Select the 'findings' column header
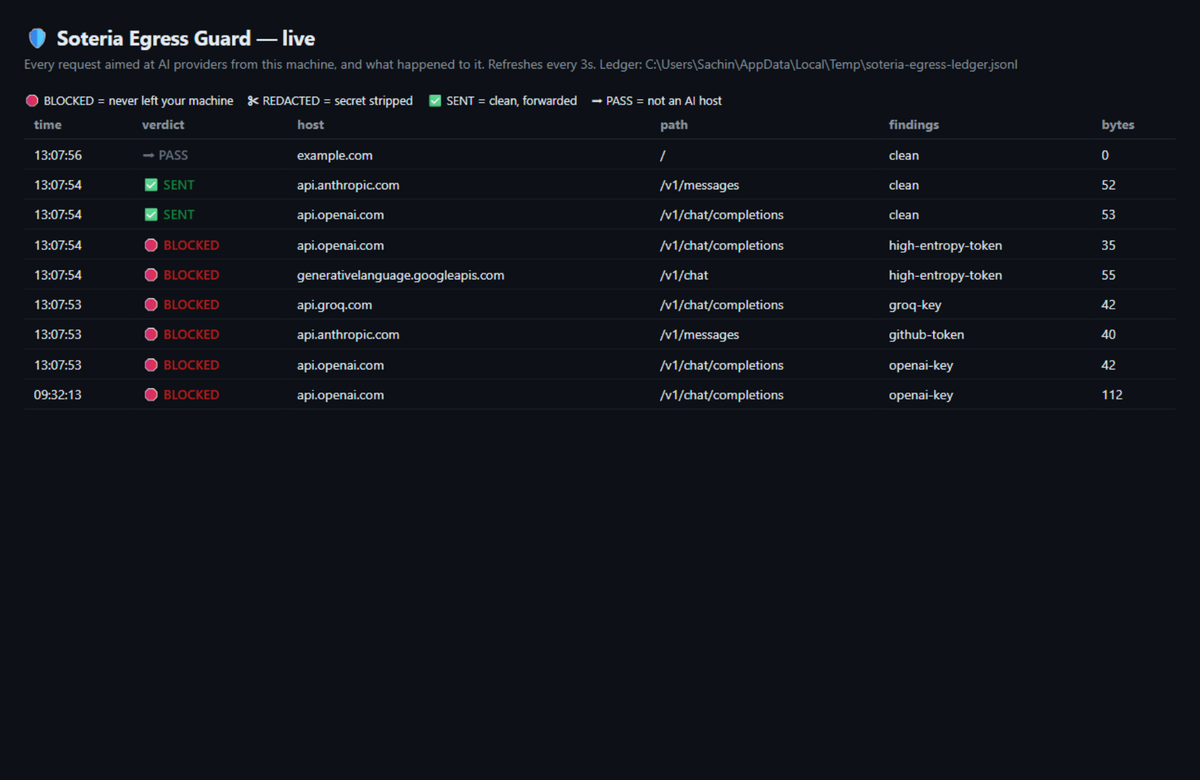This screenshot has height=780, width=1200. 914,125
